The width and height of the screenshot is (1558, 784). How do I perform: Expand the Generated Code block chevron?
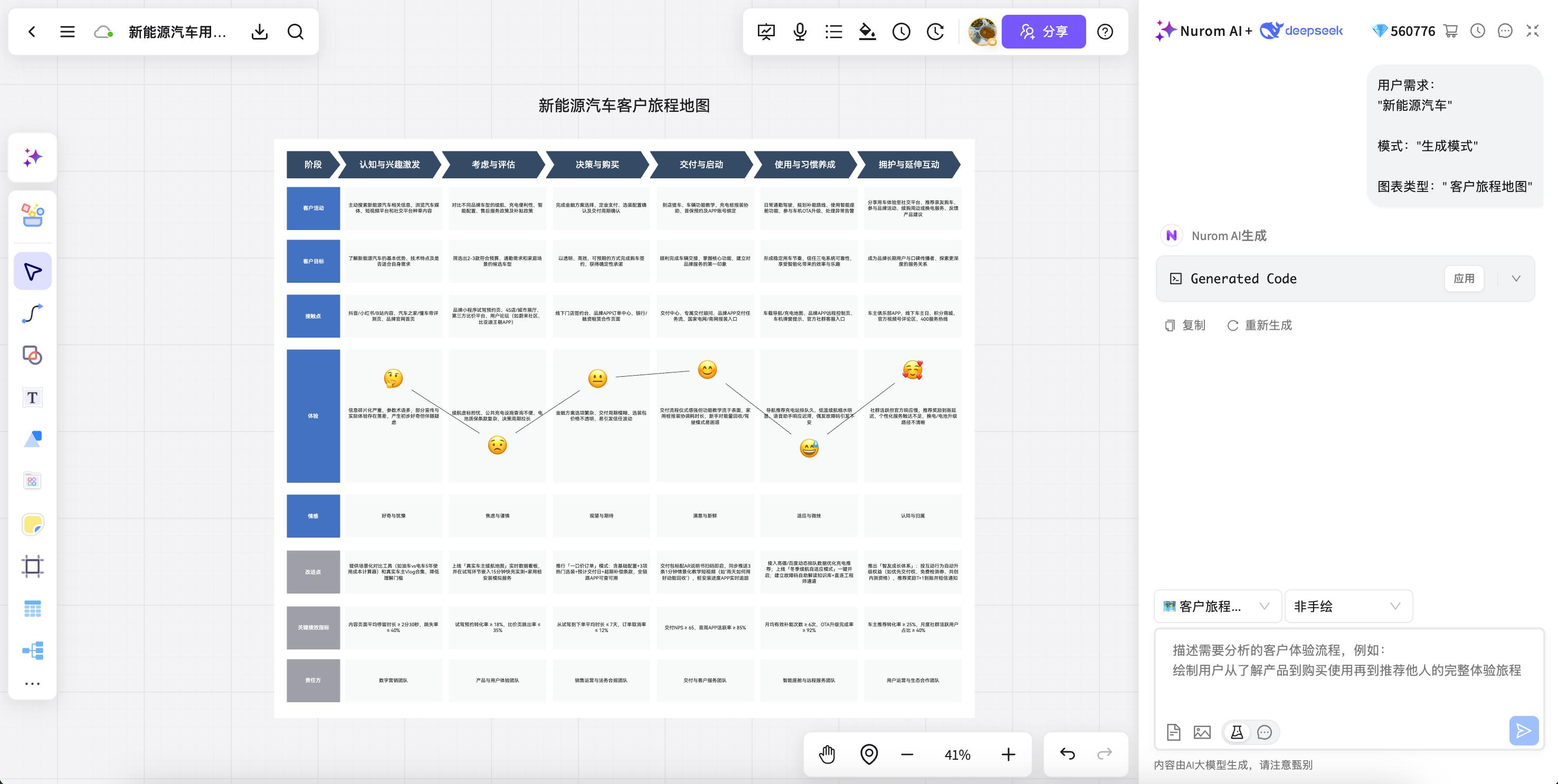[x=1516, y=279]
